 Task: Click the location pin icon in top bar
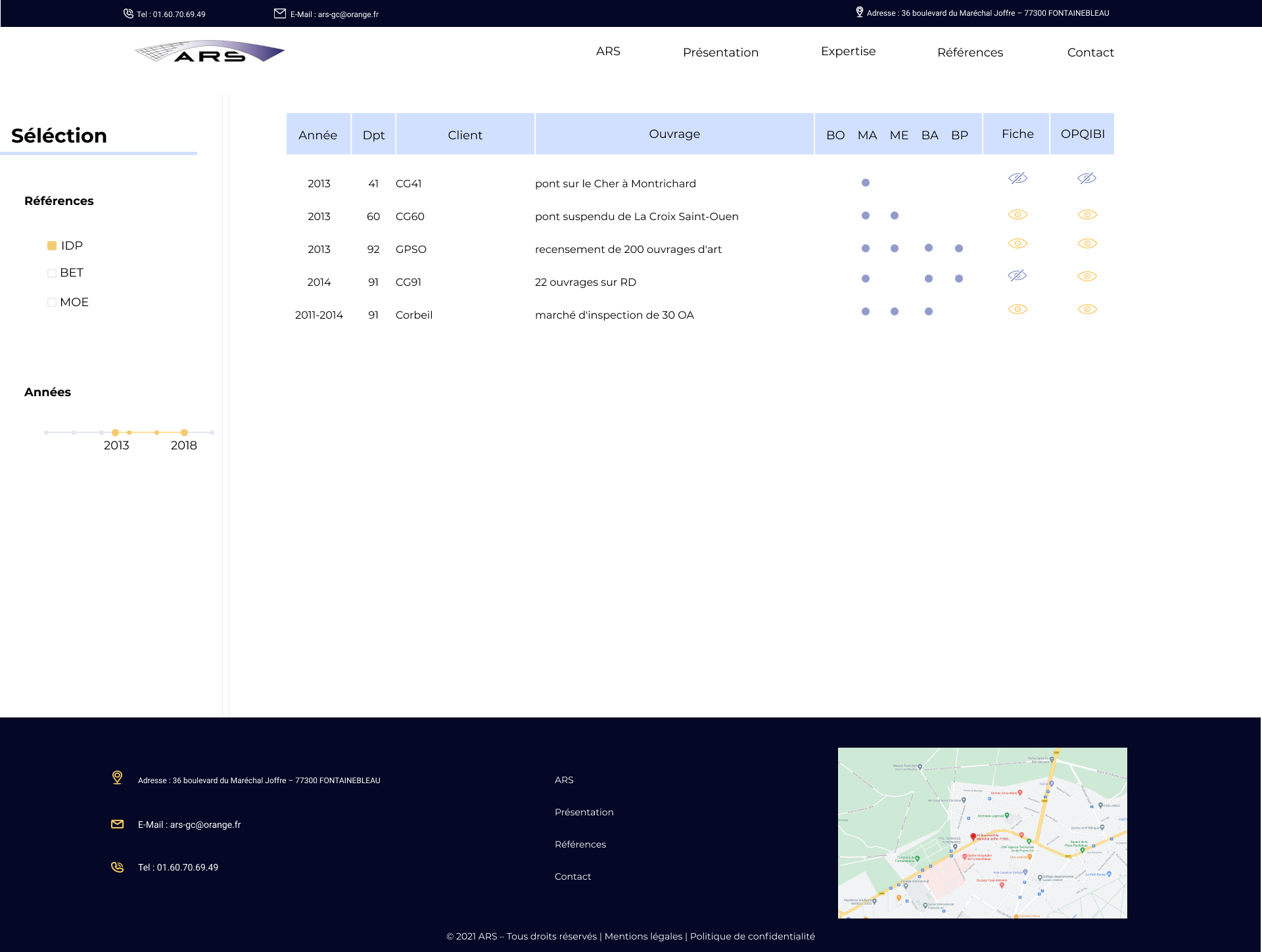pos(859,12)
